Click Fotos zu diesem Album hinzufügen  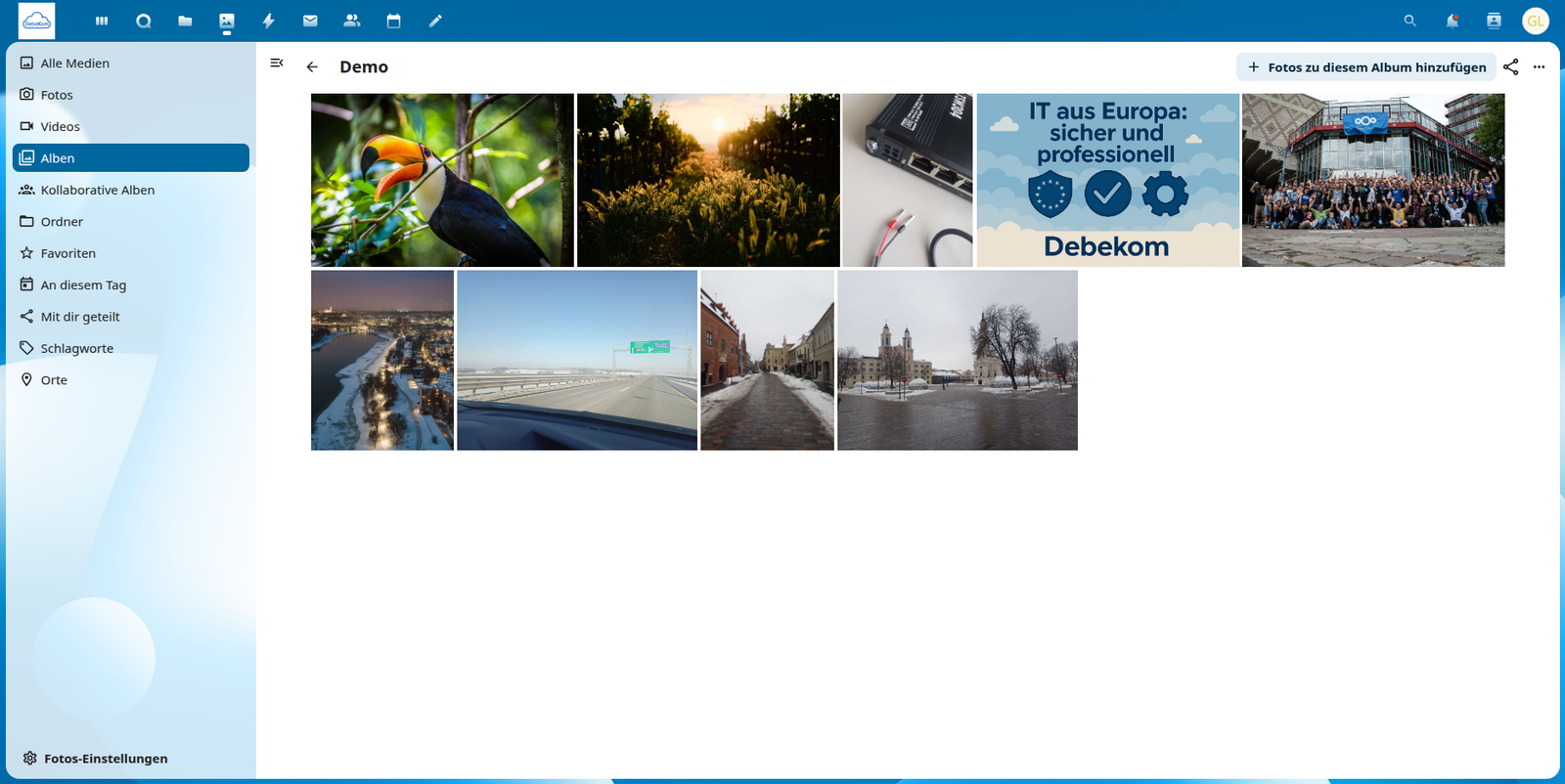click(1366, 67)
